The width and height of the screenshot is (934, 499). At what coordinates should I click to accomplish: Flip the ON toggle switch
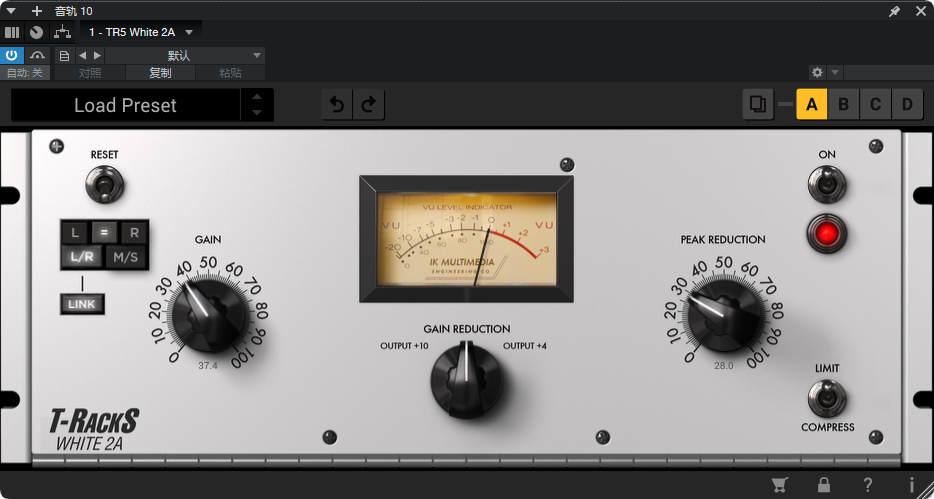pyautogui.click(x=827, y=185)
